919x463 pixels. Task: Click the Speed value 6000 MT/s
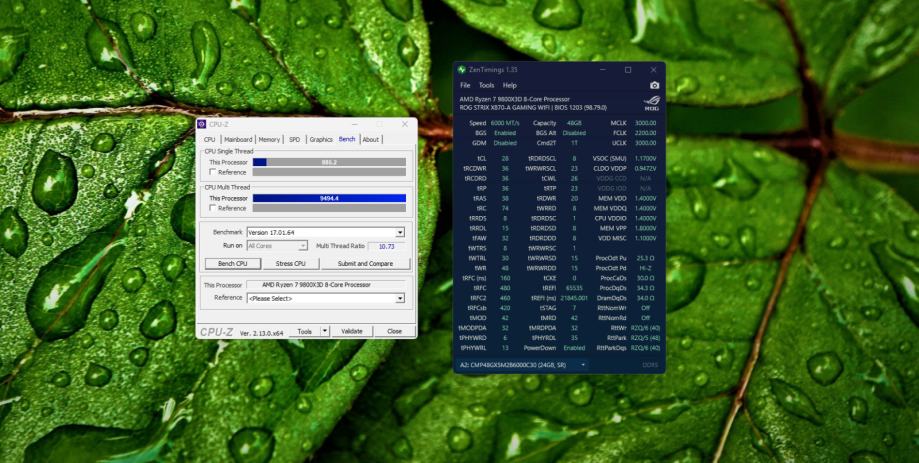(x=505, y=123)
